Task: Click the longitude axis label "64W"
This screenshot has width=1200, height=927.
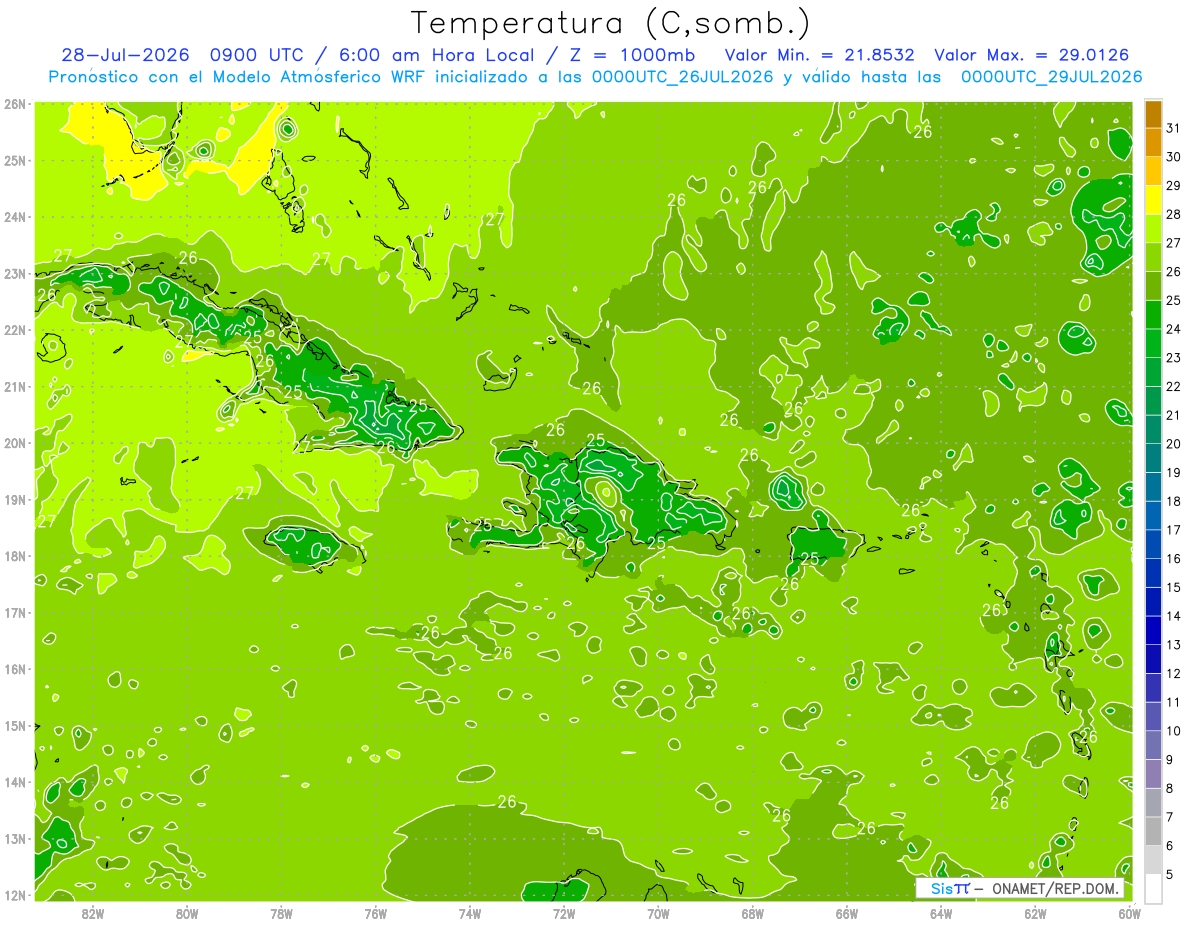Action: [x=941, y=912]
